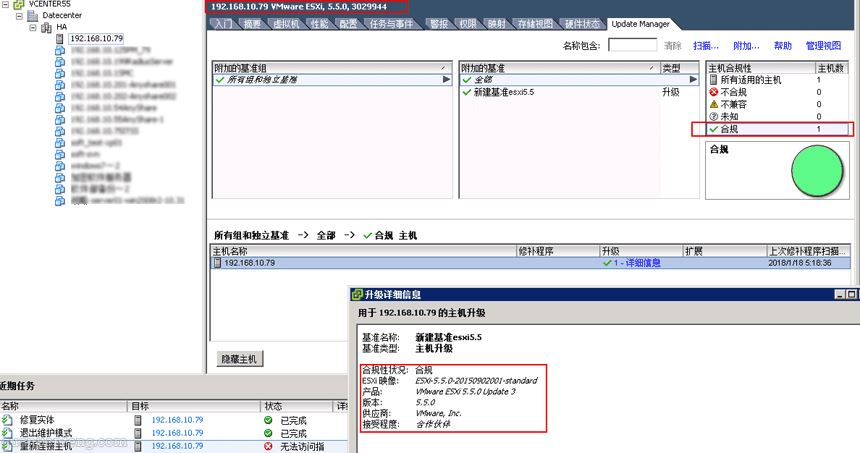Click the red 不合规 non-compliant icon
The width and height of the screenshot is (860, 453).
pos(714,92)
